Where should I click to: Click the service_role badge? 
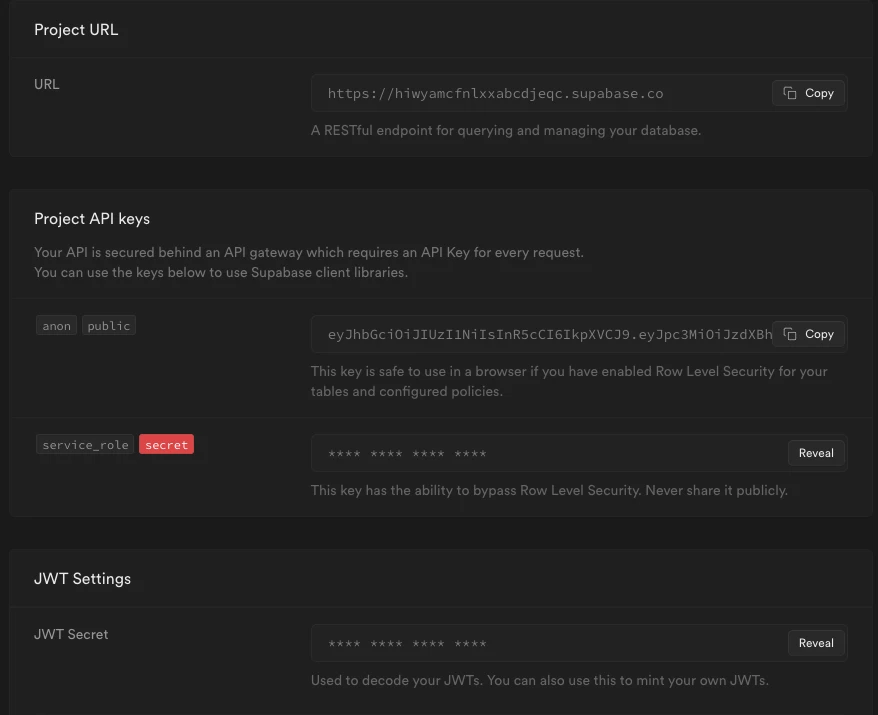[x=85, y=444]
